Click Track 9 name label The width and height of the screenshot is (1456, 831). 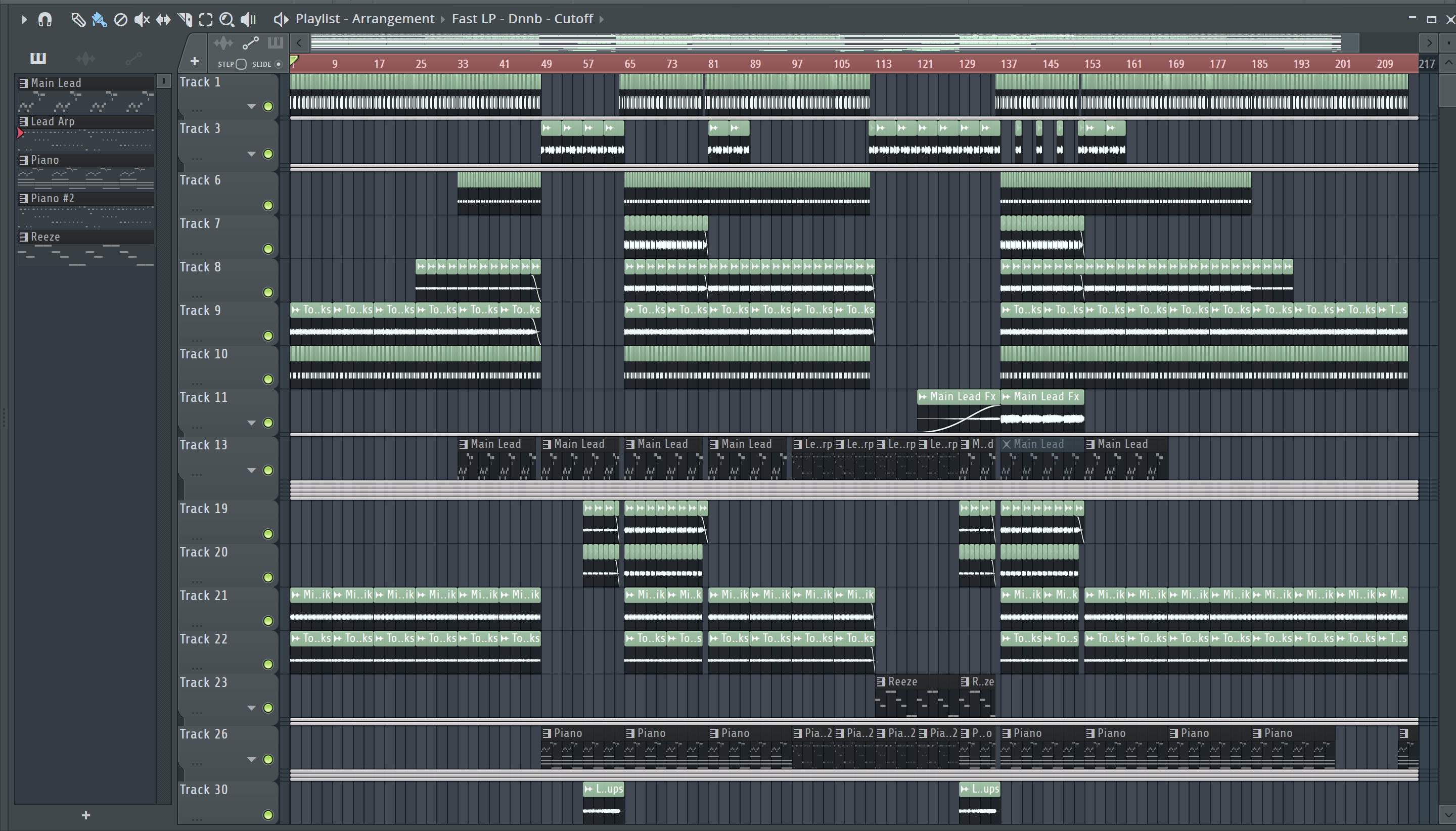(x=200, y=310)
